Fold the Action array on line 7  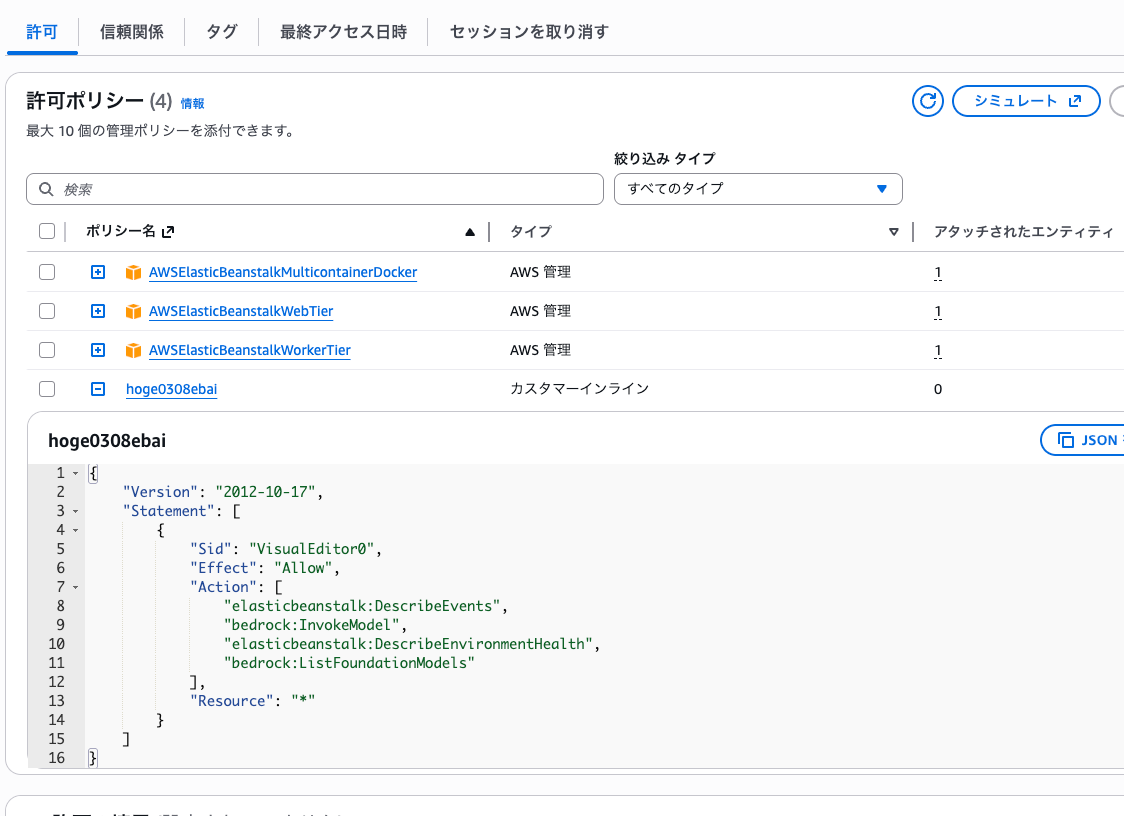pyautogui.click(x=75, y=587)
